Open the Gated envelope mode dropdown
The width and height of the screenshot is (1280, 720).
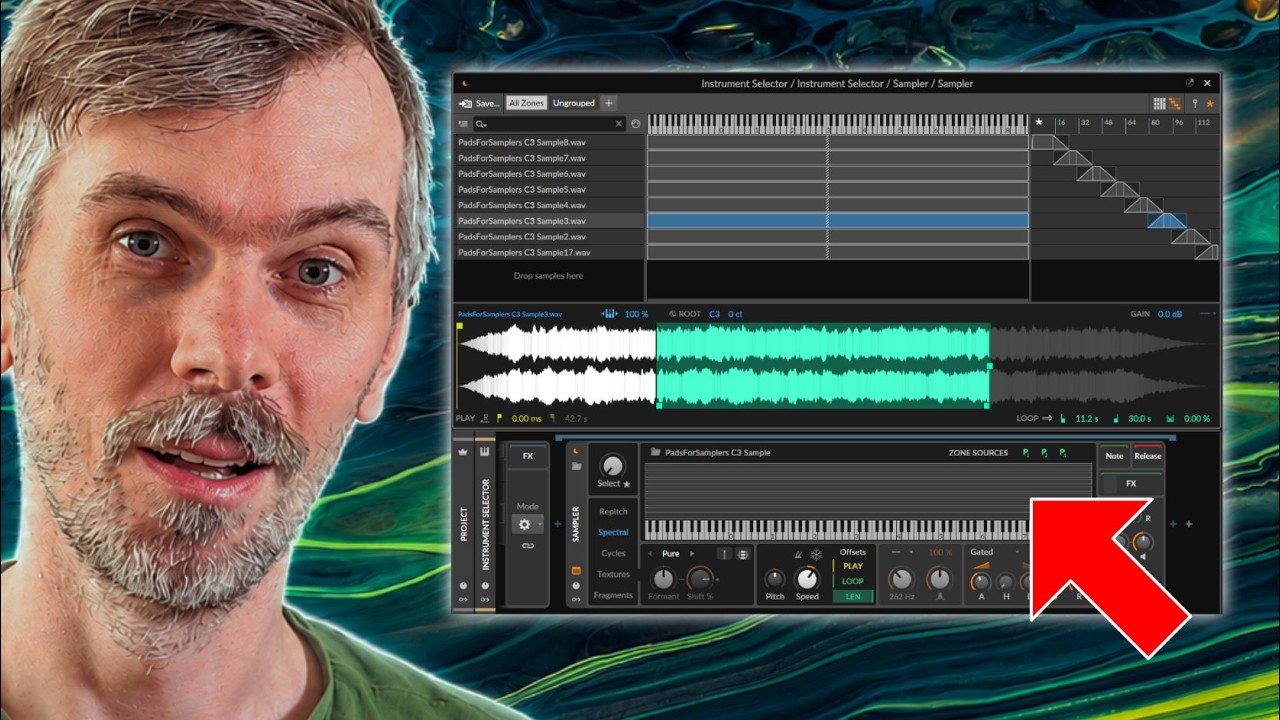(995, 552)
